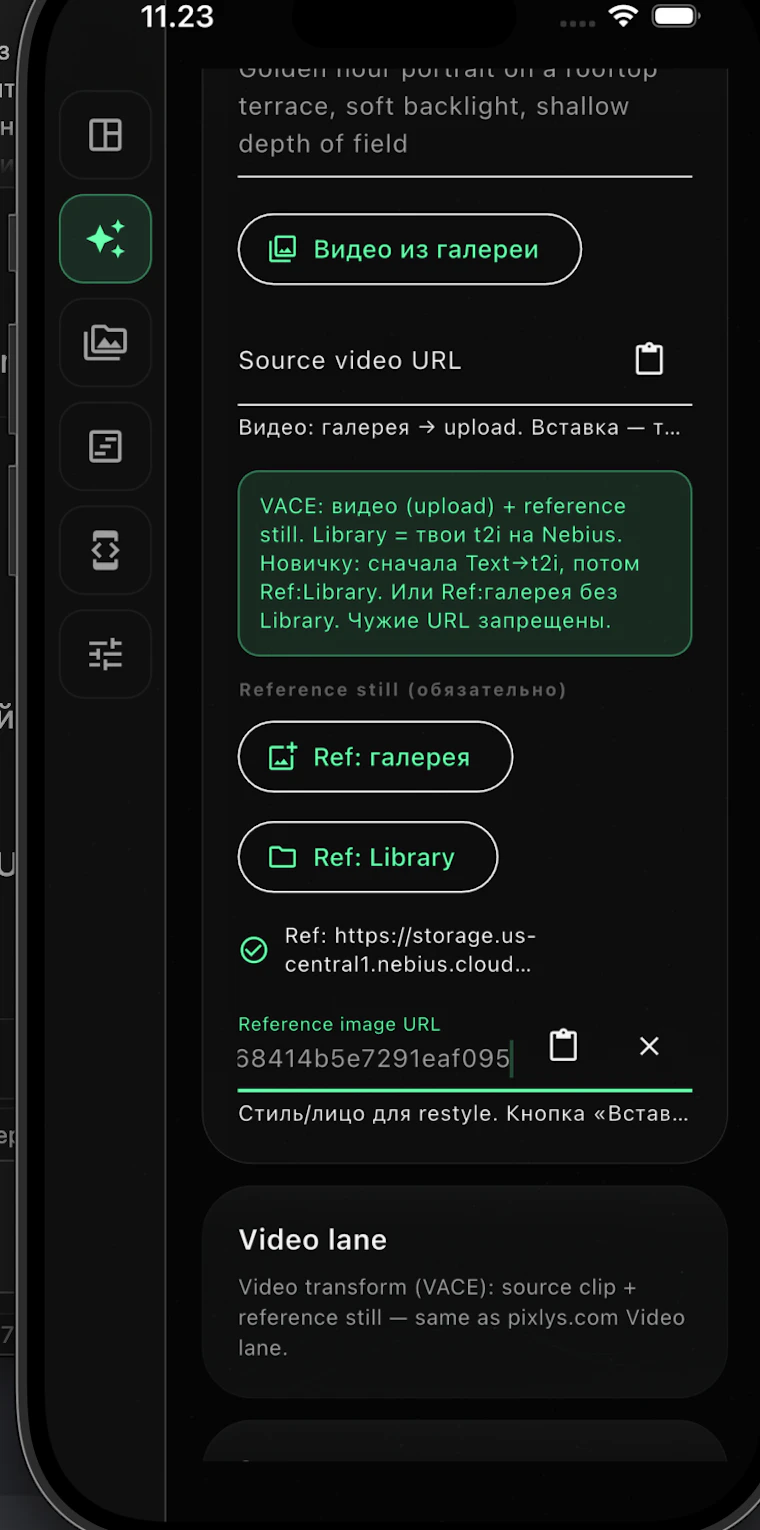Tap the Reference still (обязательно) label
This screenshot has height=1530, width=760.
coord(403,690)
